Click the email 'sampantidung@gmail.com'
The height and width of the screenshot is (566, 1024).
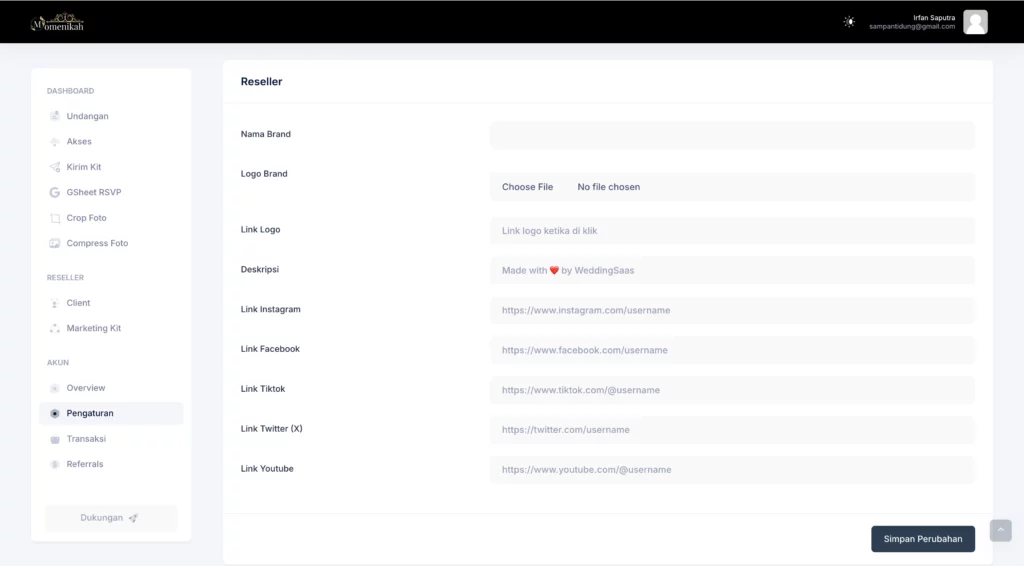pyautogui.click(x=912, y=27)
